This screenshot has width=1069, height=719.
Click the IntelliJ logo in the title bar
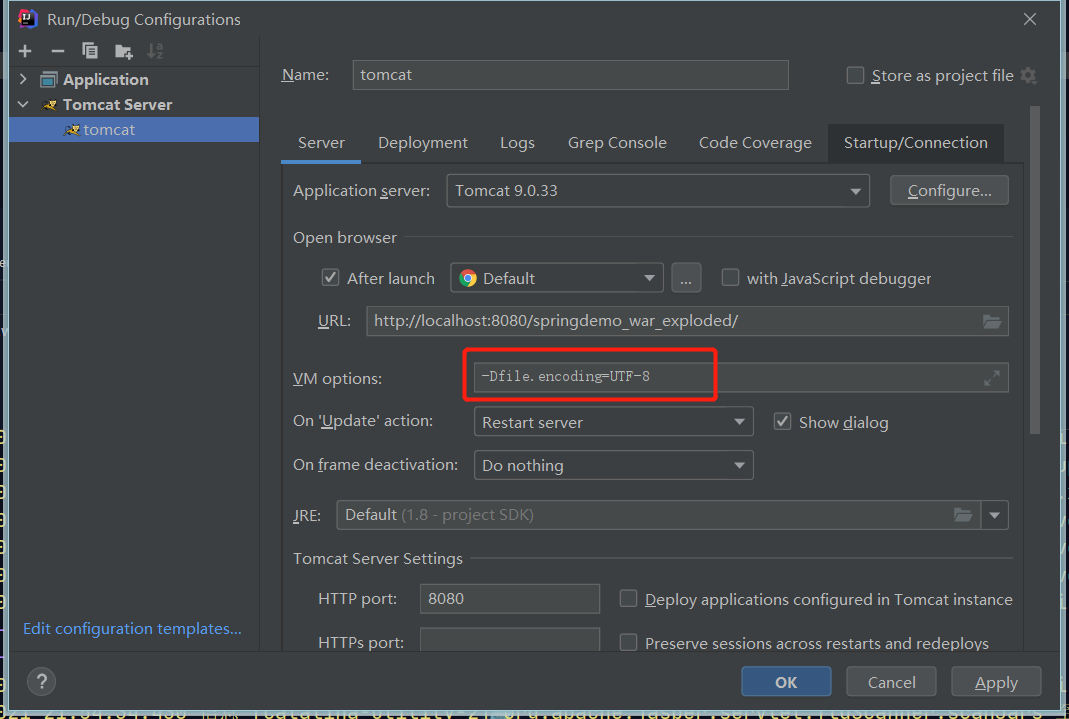[27, 19]
